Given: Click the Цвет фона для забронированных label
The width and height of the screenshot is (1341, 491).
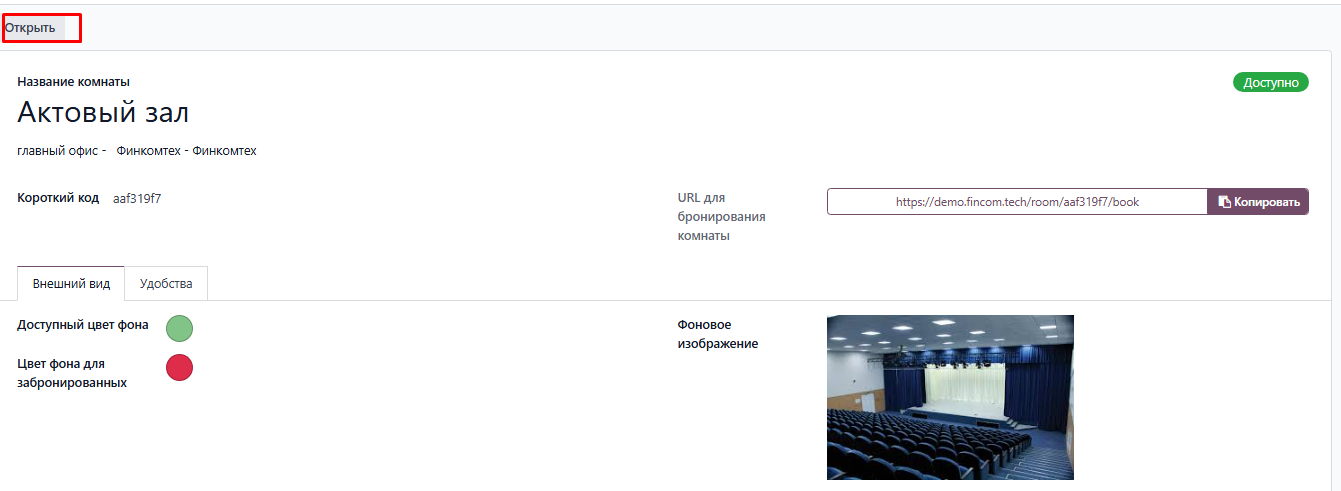Looking at the screenshot, I should click(x=72, y=373).
